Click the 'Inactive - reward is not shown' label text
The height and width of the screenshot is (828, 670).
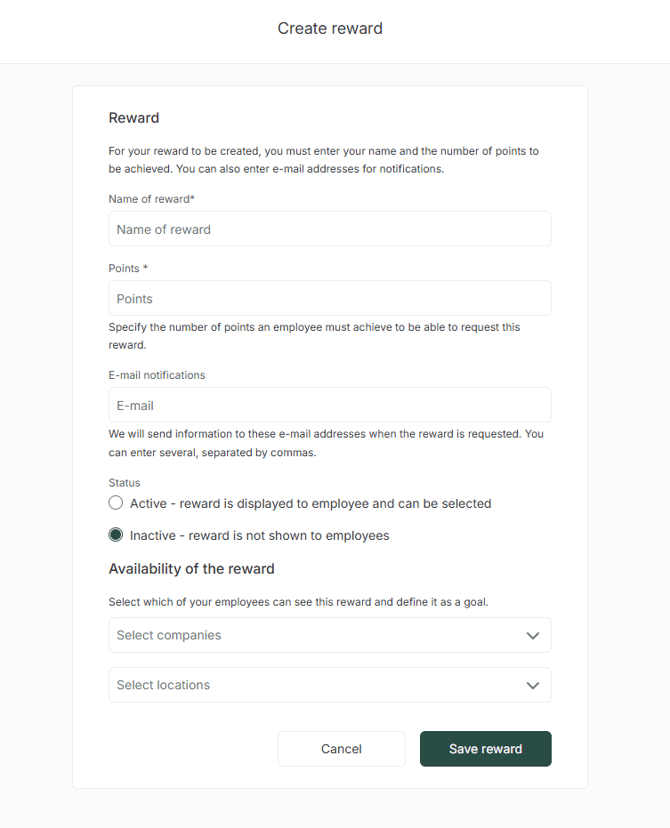[259, 535]
